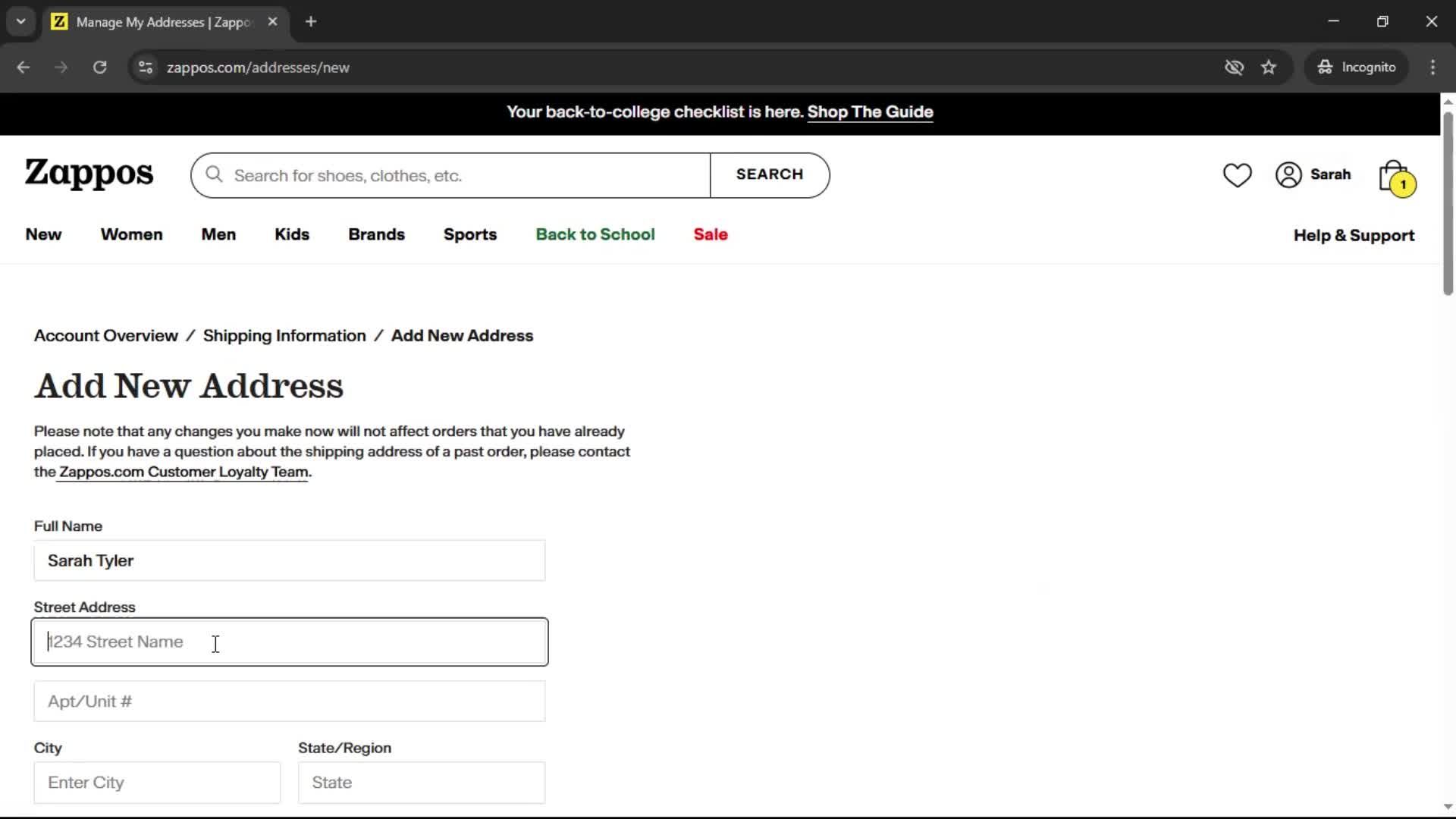This screenshot has width=1456, height=819.
Task: Click the site information icon in address bar
Action: coord(146,67)
